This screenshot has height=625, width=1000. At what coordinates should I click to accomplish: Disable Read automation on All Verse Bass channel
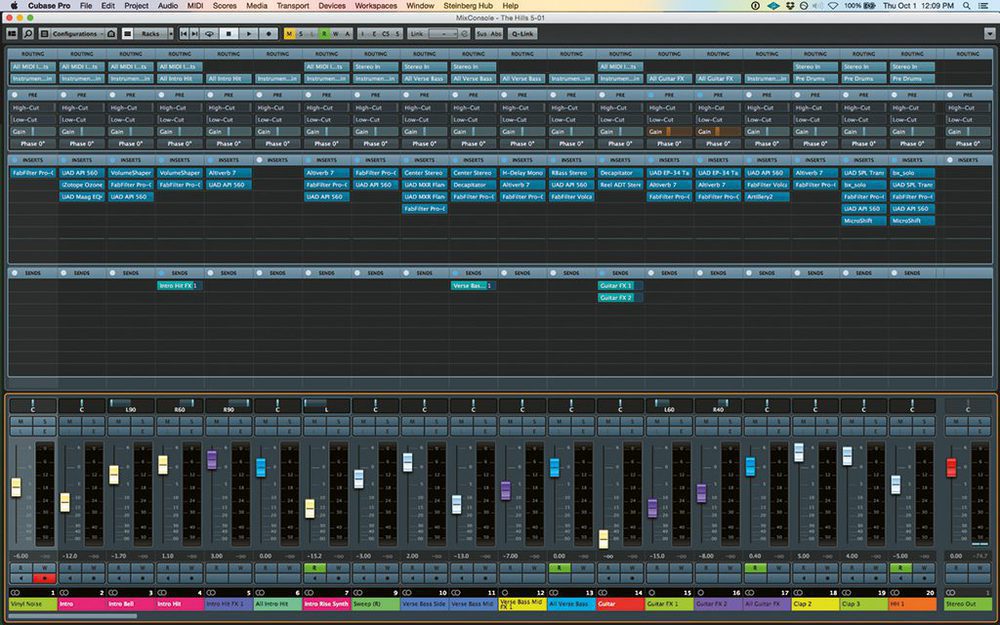point(559,568)
